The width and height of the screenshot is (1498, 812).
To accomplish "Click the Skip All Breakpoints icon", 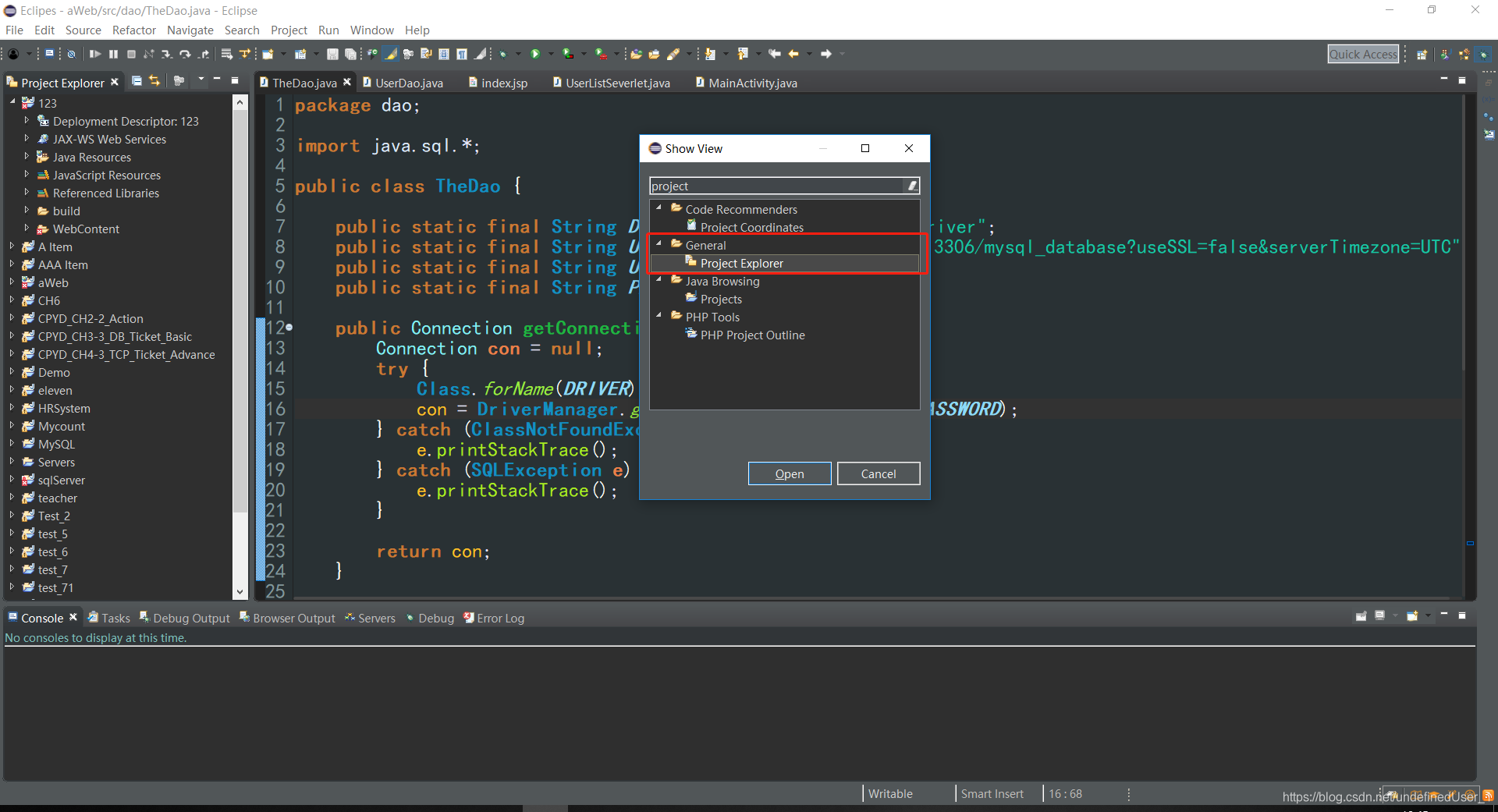I will pos(71,54).
